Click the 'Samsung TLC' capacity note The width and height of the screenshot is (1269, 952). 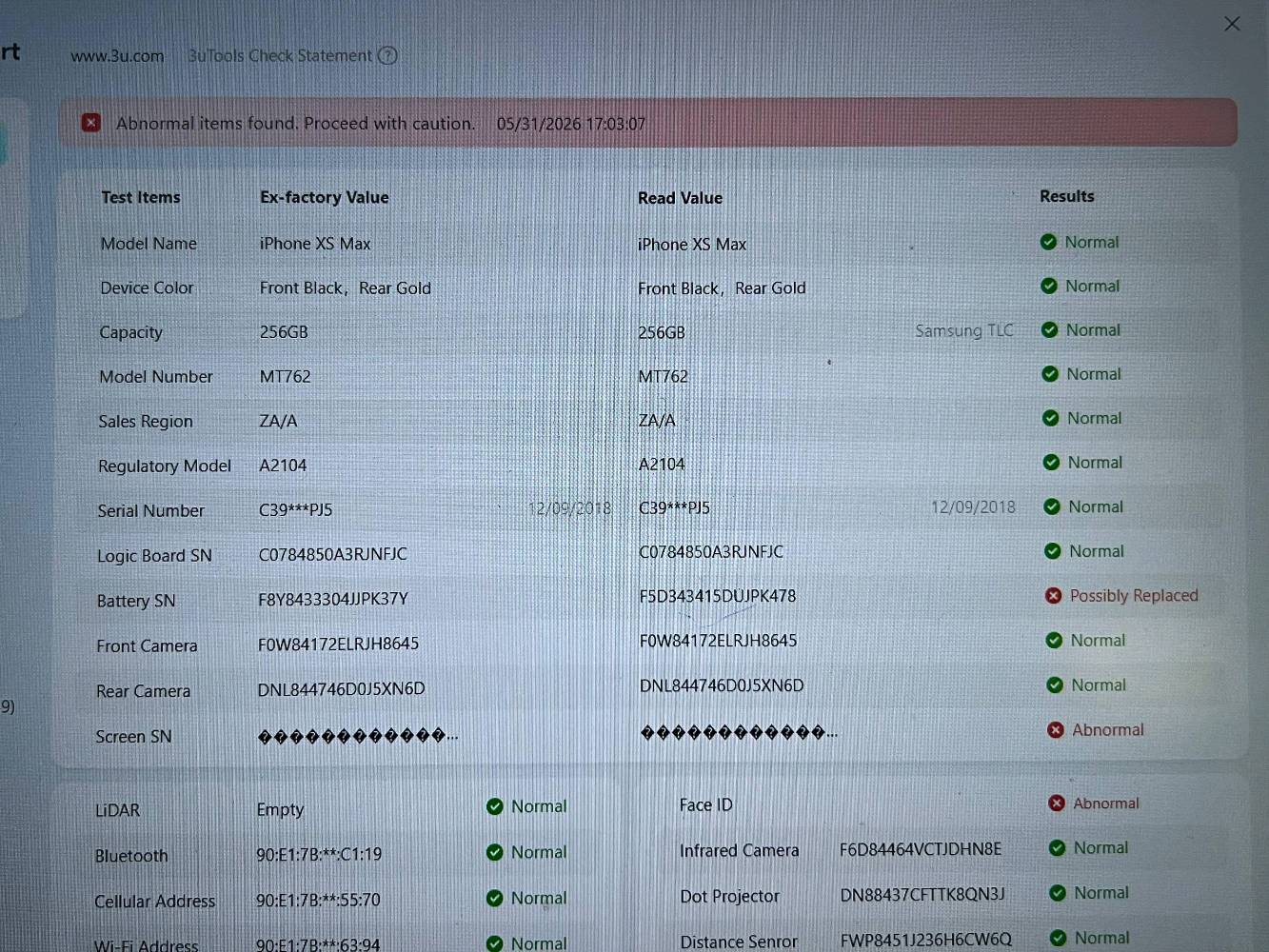pyautogui.click(x=964, y=330)
